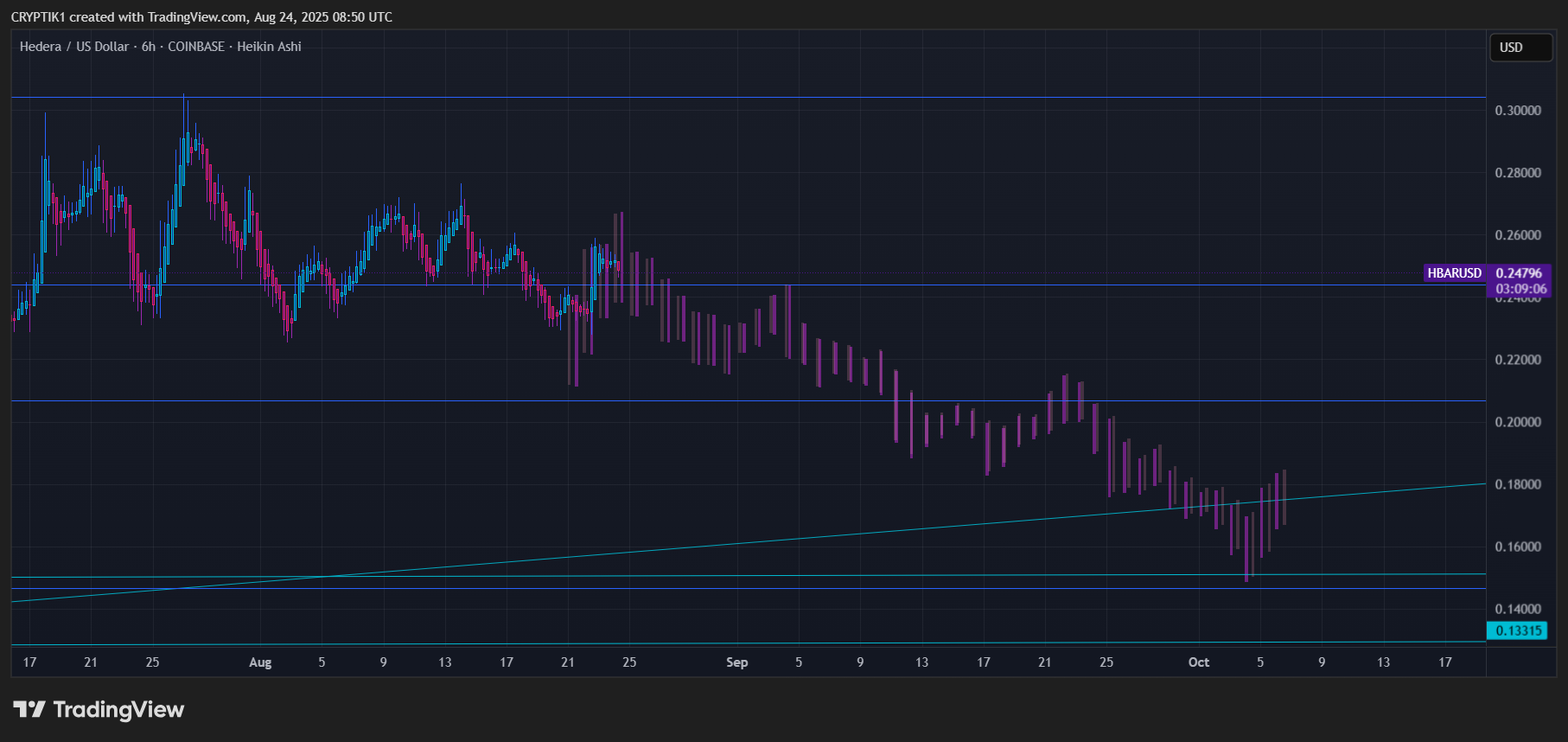The image size is (1568, 742).
Task: Click the 0.18000 price axis label
Action: point(1518,484)
